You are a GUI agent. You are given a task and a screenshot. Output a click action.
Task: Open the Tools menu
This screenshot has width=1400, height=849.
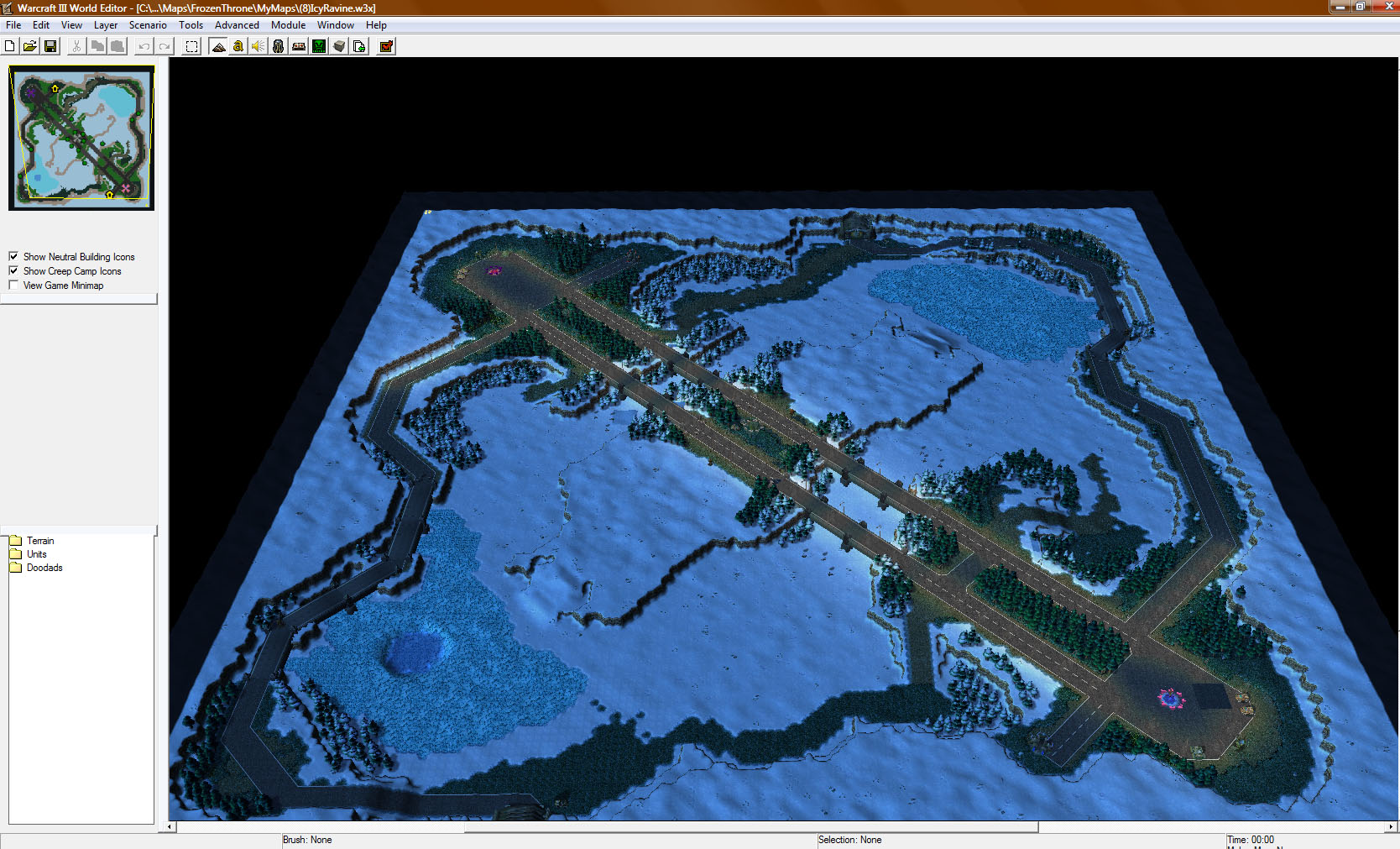point(191,25)
